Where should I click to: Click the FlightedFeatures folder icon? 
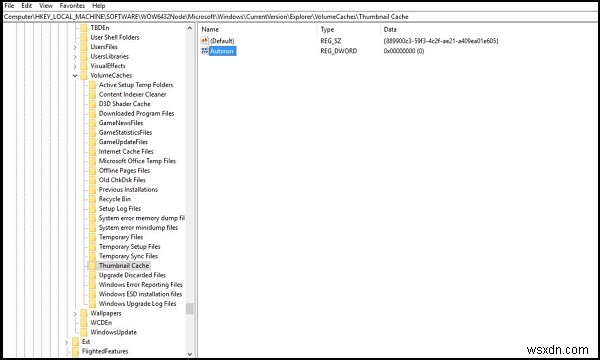[x=75, y=351]
